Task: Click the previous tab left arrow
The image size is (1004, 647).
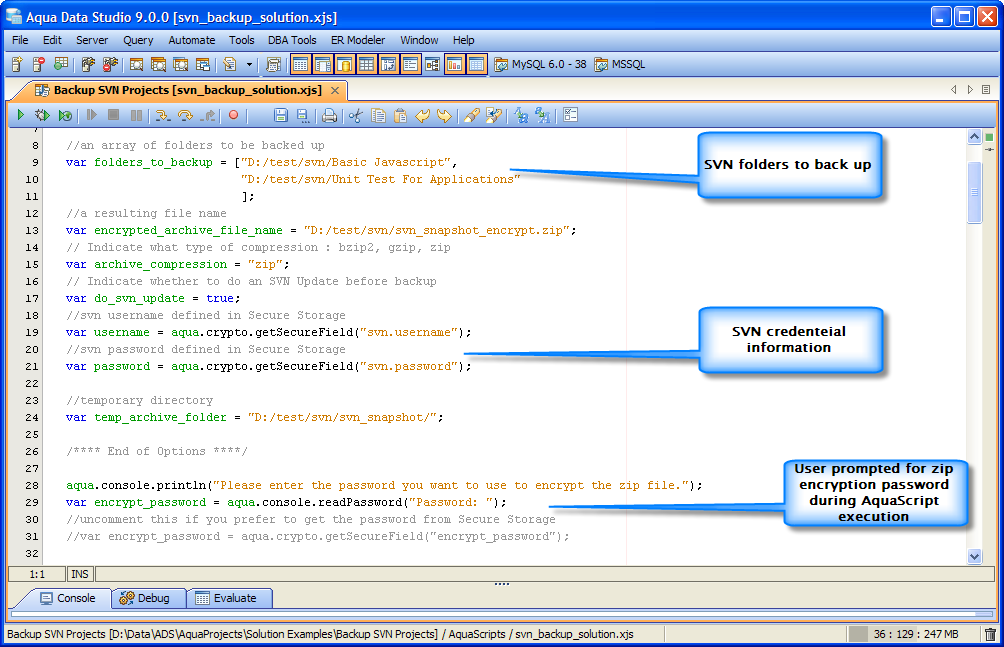Action: click(x=953, y=90)
